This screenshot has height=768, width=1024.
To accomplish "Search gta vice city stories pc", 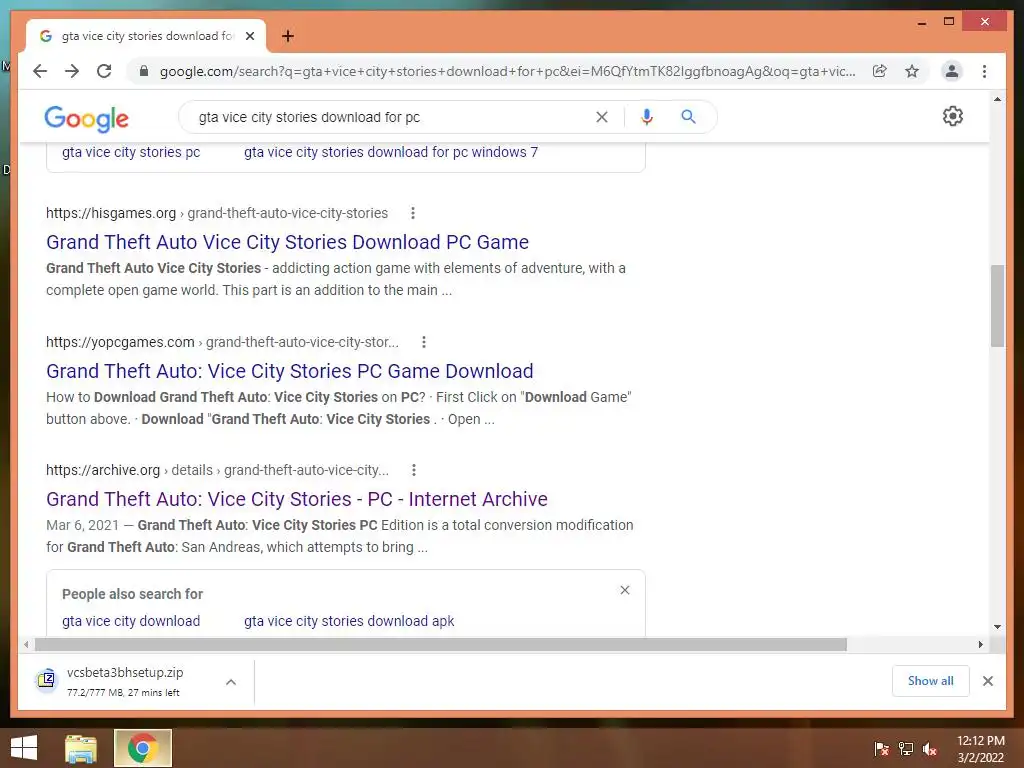I will tap(131, 152).
